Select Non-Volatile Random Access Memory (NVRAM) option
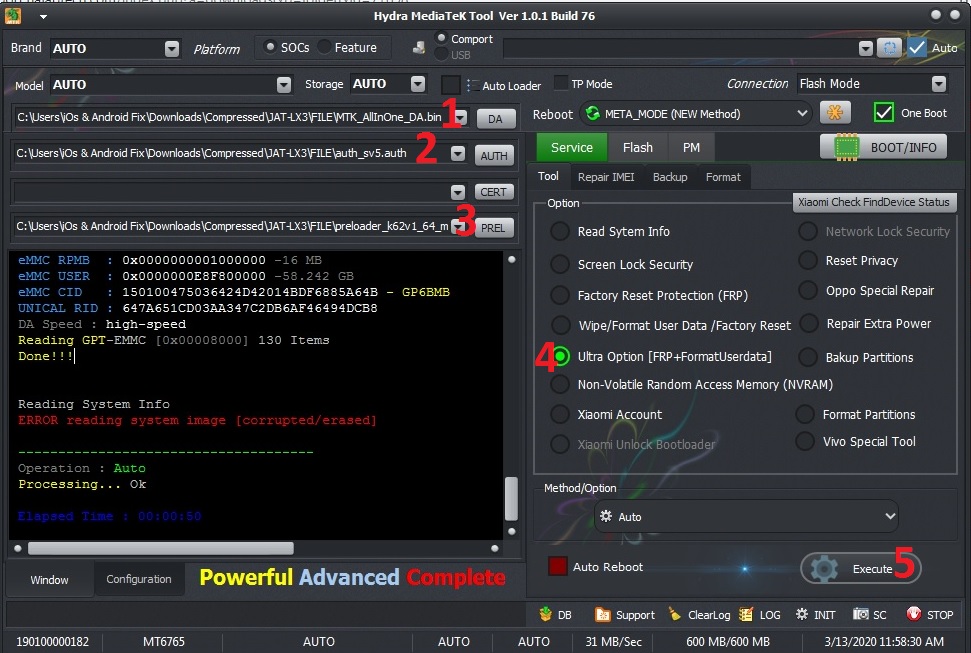The image size is (971, 653). pyautogui.click(x=560, y=385)
